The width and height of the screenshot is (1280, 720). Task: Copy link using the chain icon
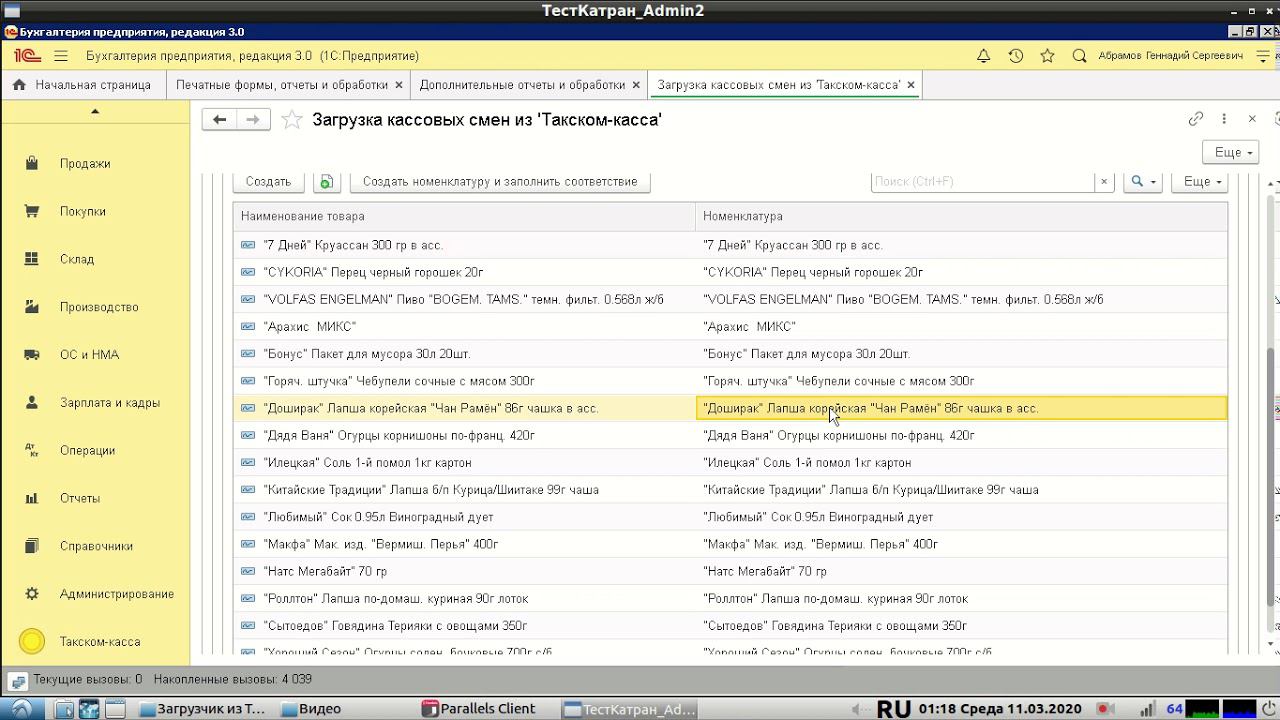[x=1196, y=119]
